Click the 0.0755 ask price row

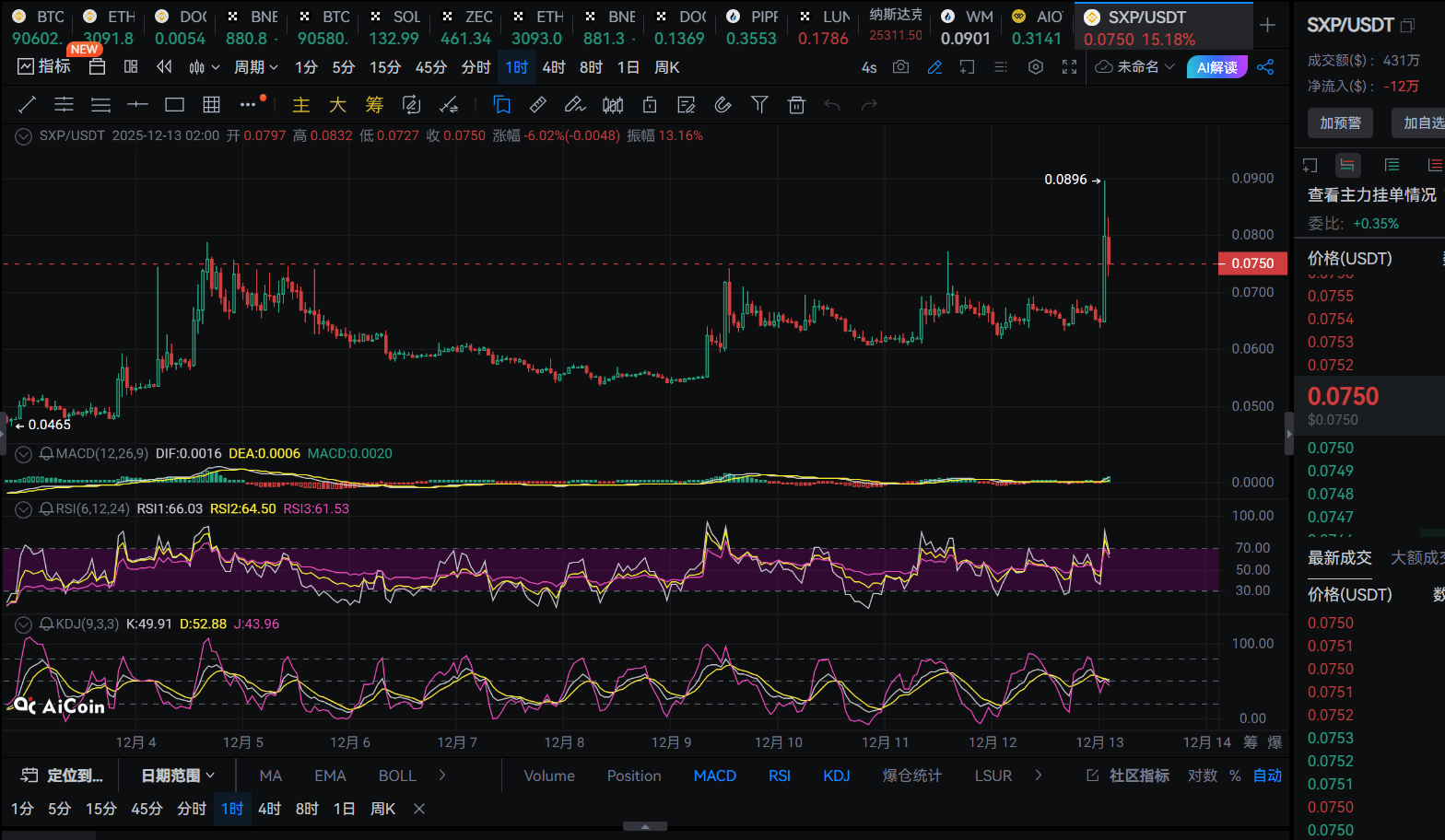point(1331,296)
